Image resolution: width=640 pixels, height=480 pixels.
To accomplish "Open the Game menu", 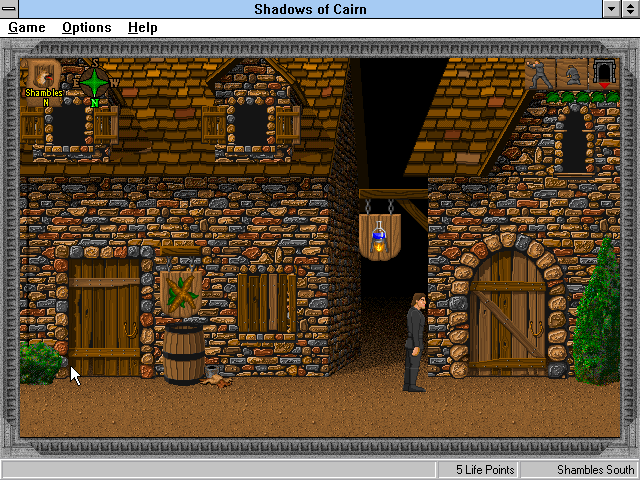I will tap(27, 27).
